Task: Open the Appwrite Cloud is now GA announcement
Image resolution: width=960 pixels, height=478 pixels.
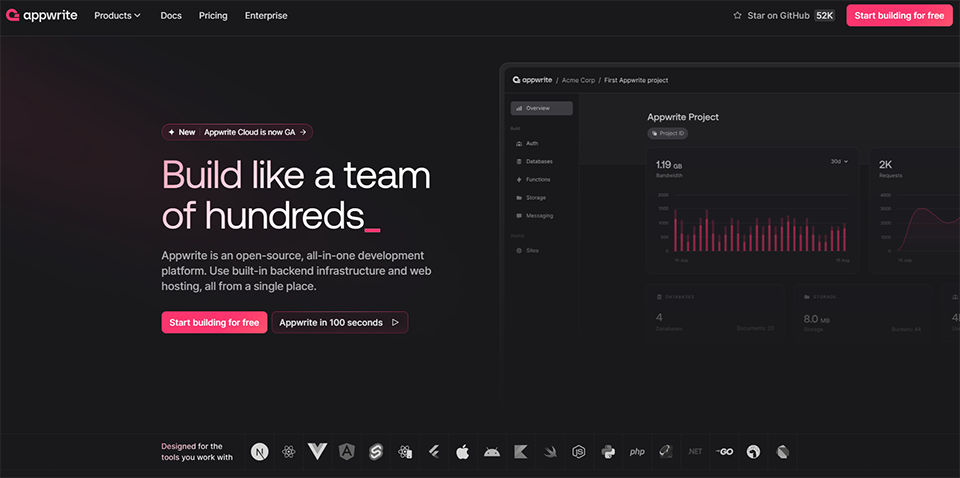Action: click(237, 132)
